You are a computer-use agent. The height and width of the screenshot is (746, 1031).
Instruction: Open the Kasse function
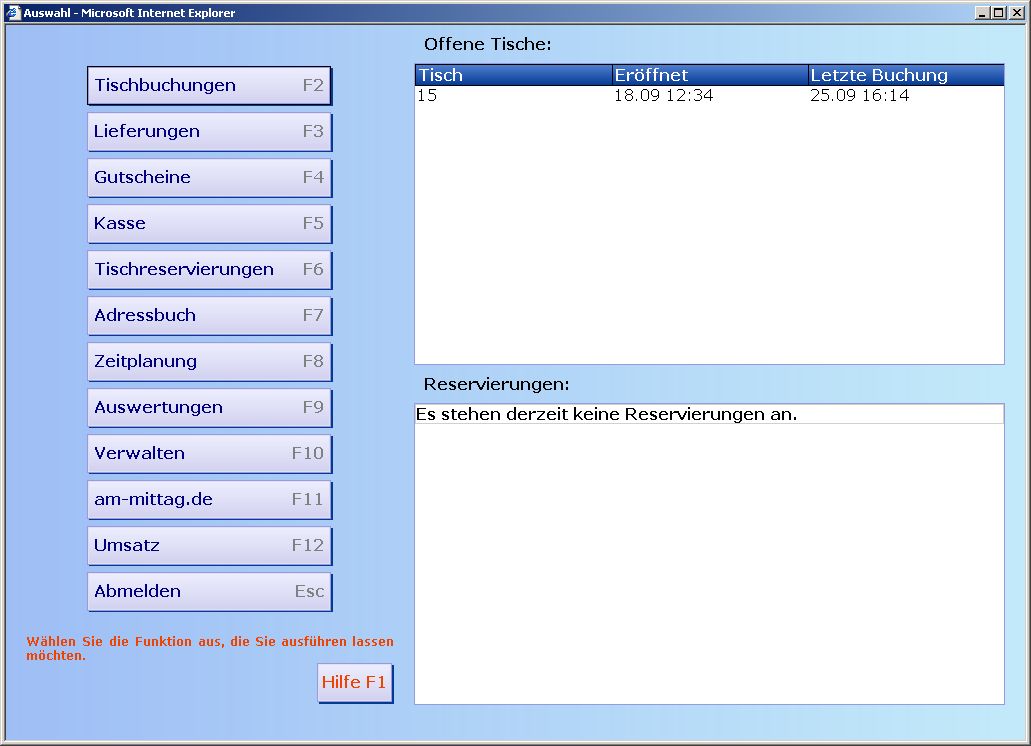pyautogui.click(x=209, y=224)
